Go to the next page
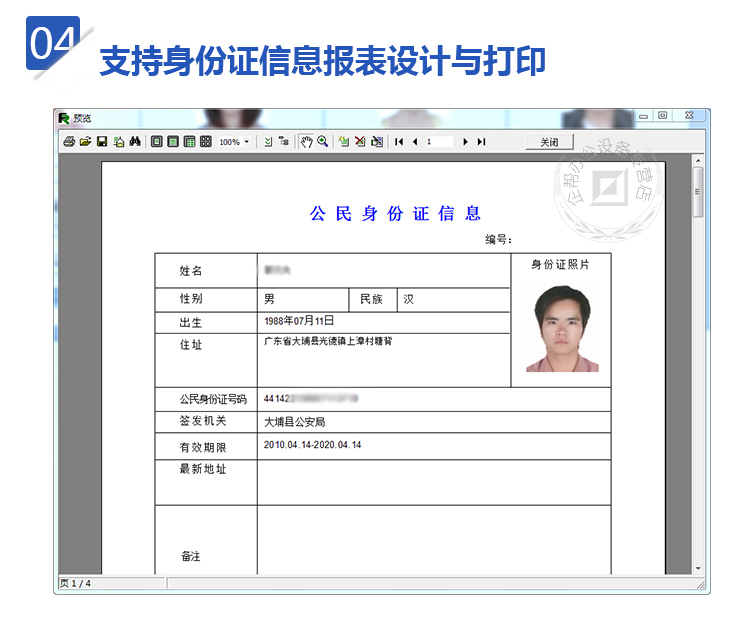The height and width of the screenshot is (626, 750). point(465,142)
